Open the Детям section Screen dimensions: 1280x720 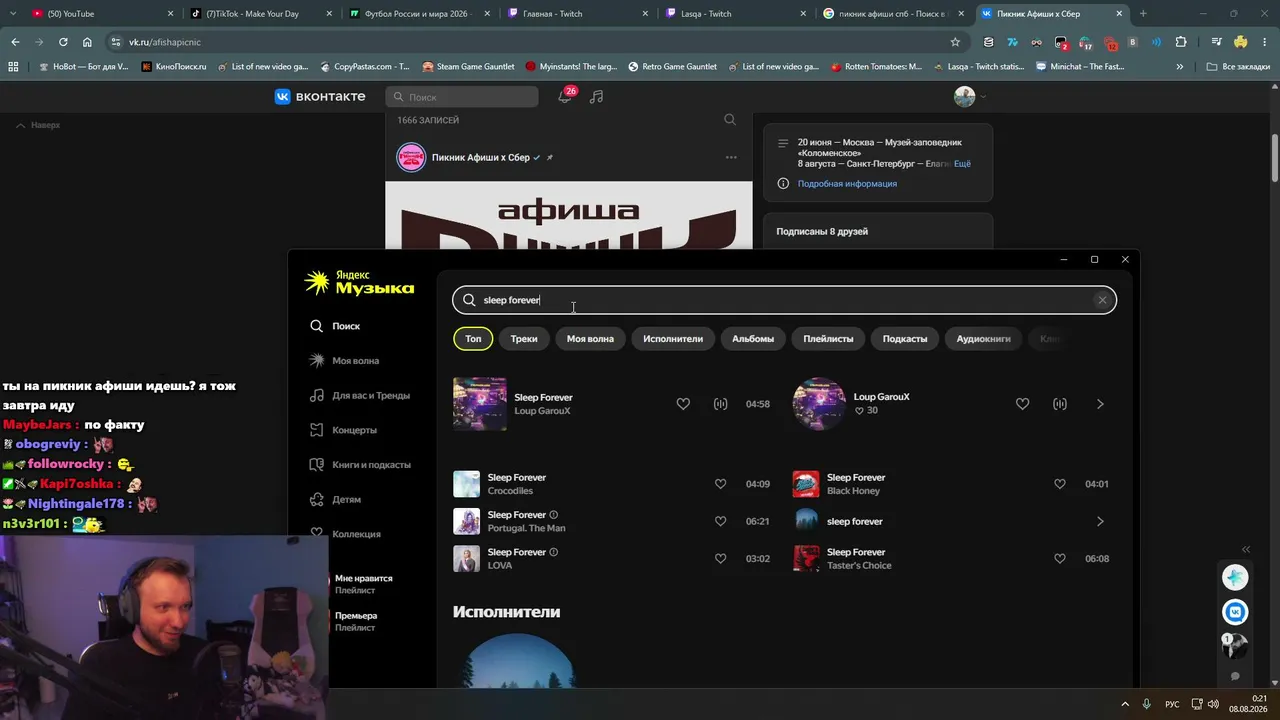pyautogui.click(x=336, y=499)
